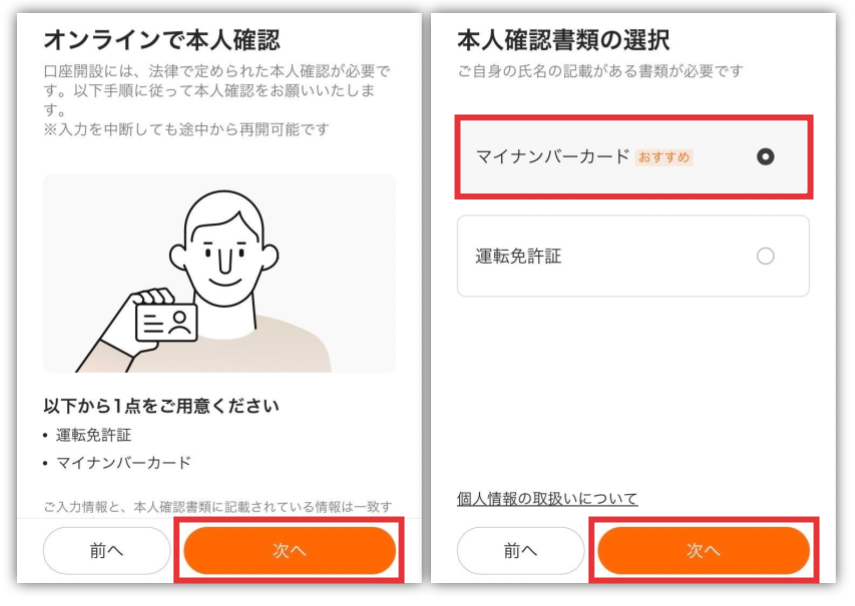Click the 以下から1点をご用意ください heading
This screenshot has height=606, width=855.
click(x=161, y=405)
